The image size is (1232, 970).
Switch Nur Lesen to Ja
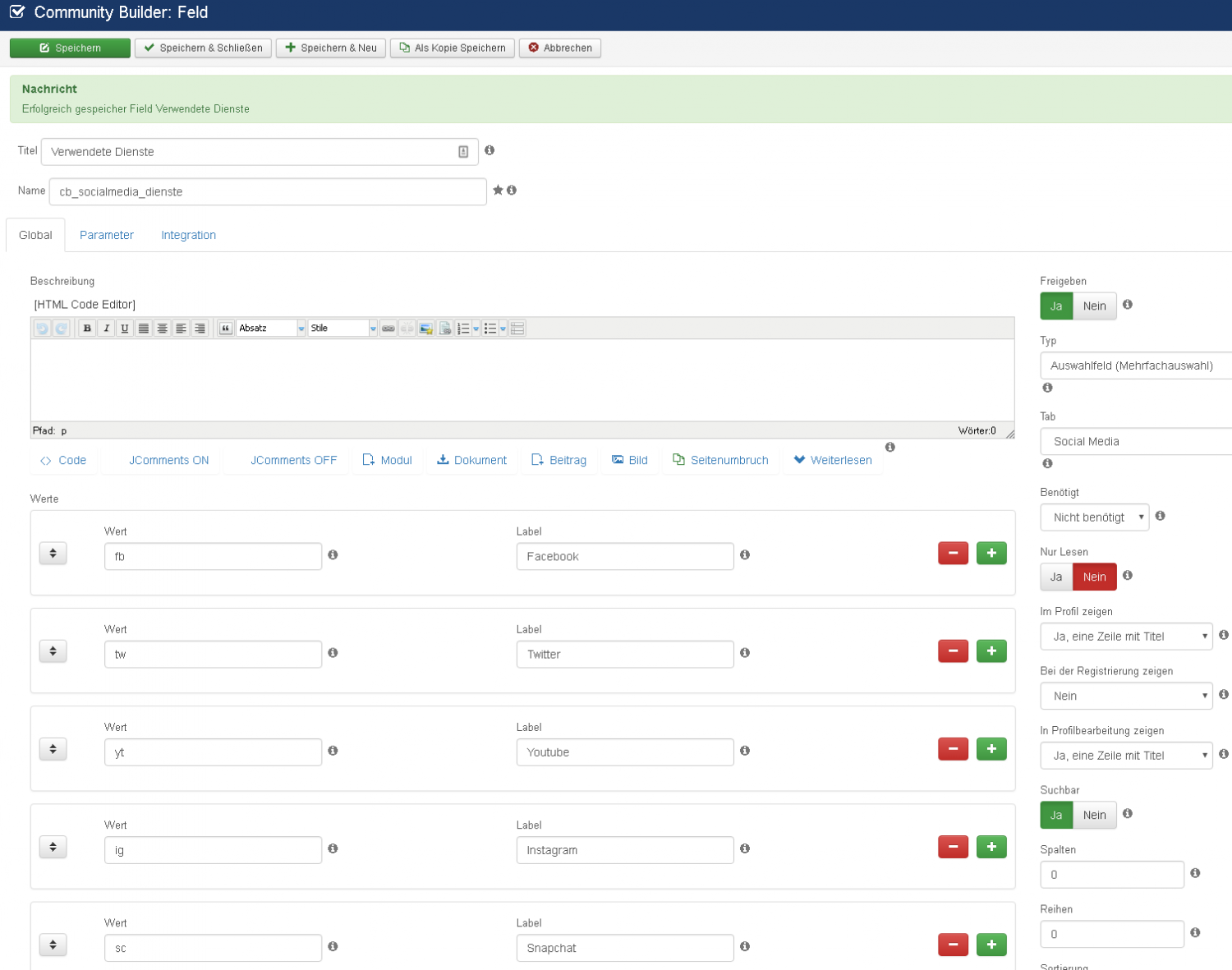1056,577
